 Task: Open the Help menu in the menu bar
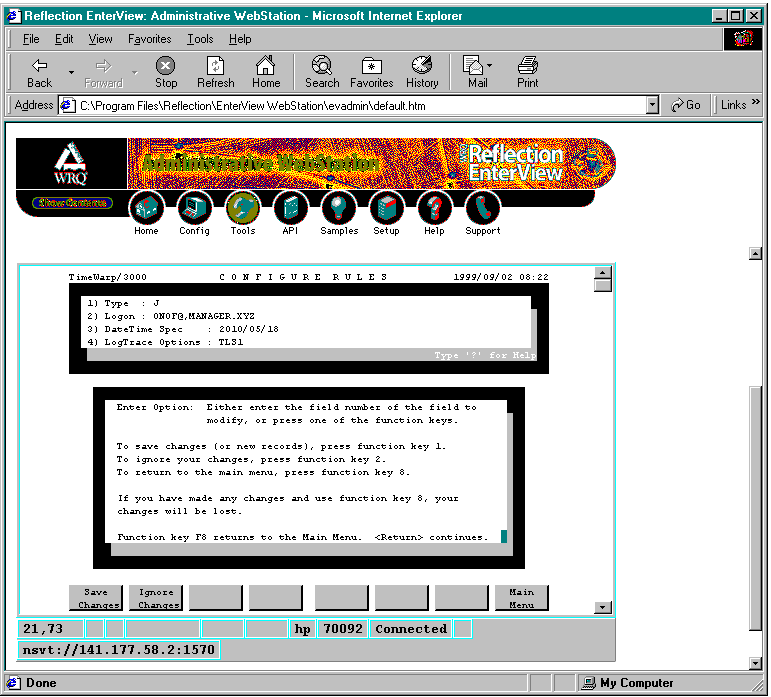(240, 39)
